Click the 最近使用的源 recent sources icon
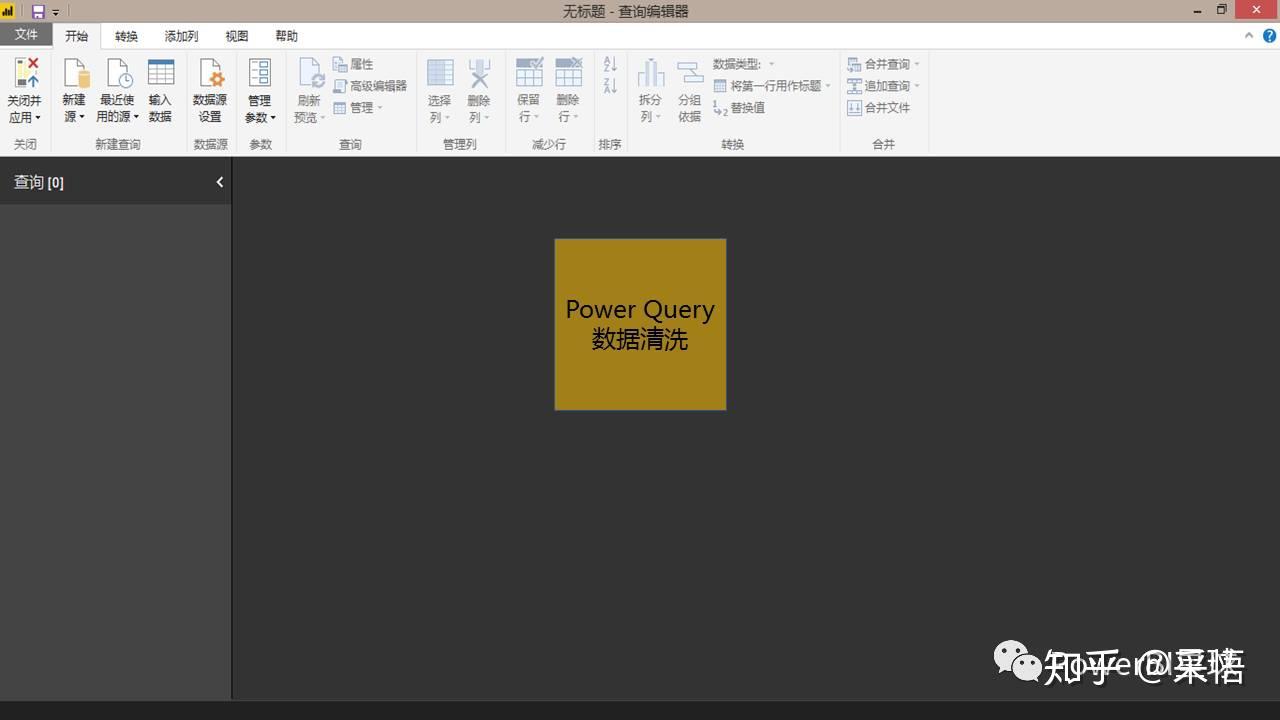1280x720 pixels. pos(118,73)
